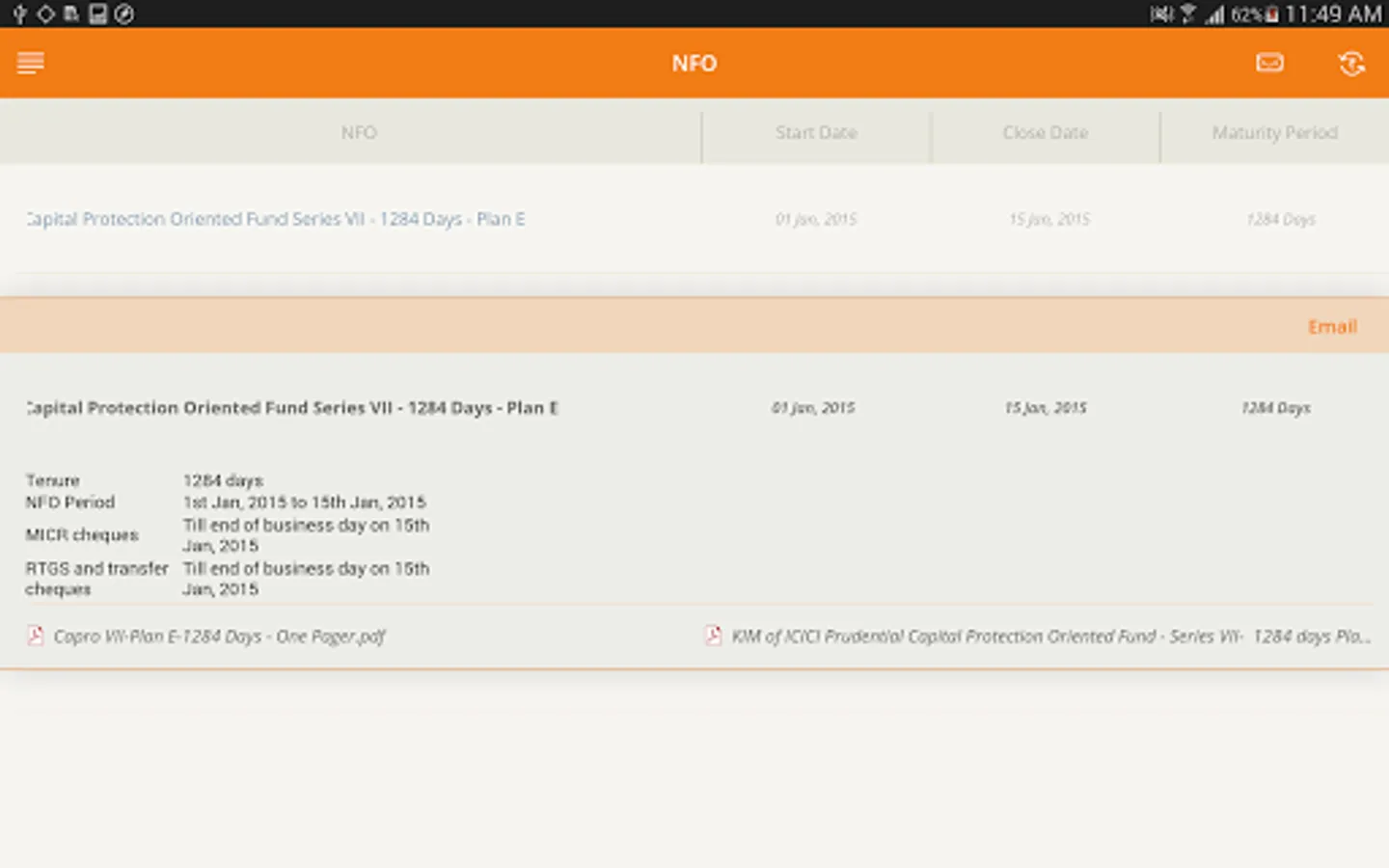This screenshot has height=868, width=1389.
Task: Click the MICR cheques label
Action: (82, 535)
